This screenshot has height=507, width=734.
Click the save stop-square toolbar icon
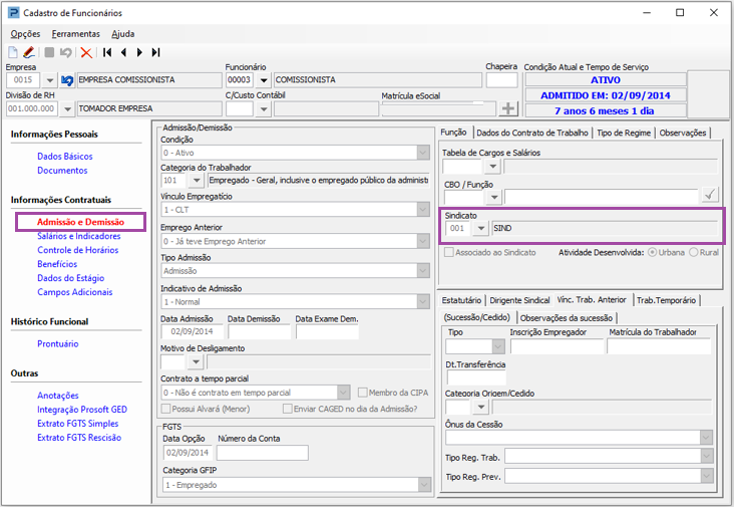point(49,52)
